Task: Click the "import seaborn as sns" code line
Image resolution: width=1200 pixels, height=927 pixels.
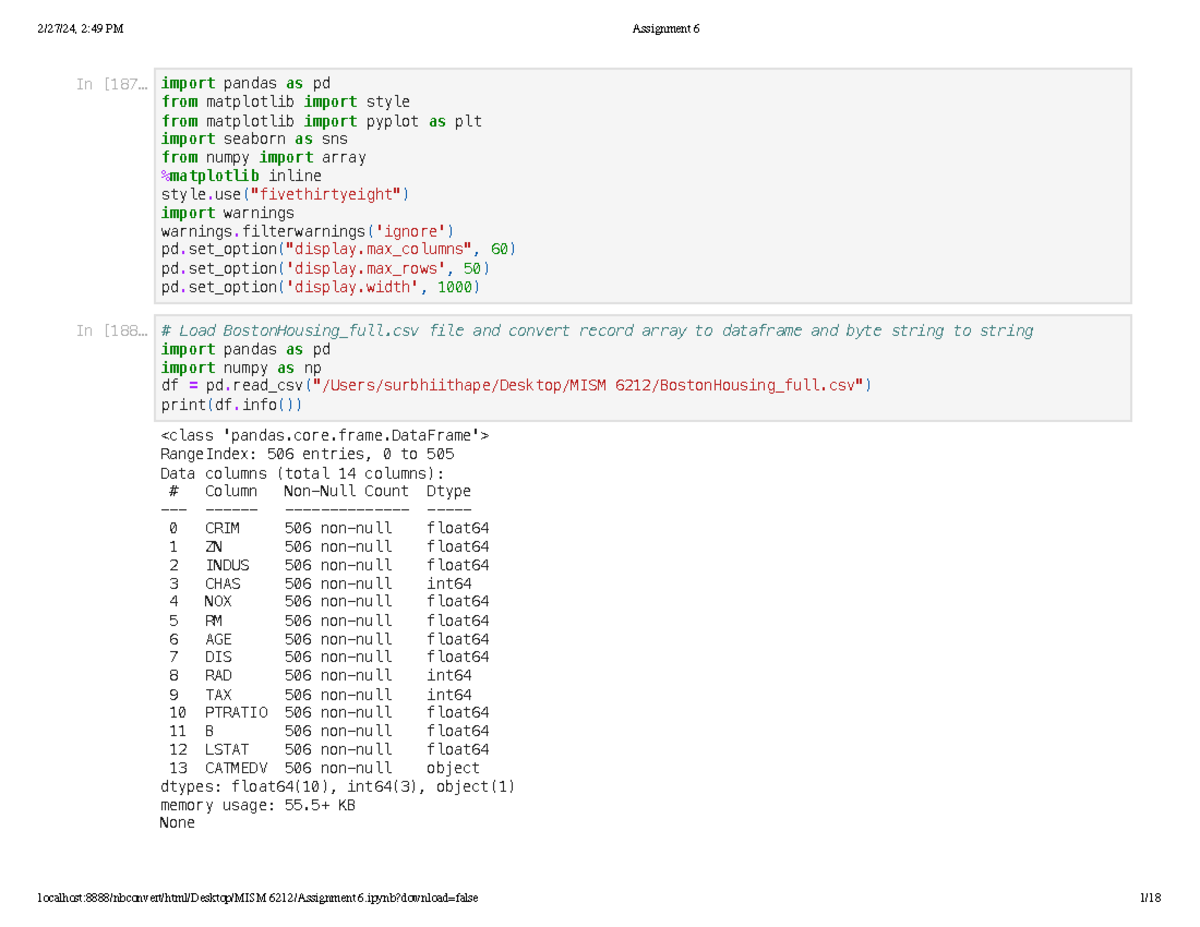Action: pos(254,139)
